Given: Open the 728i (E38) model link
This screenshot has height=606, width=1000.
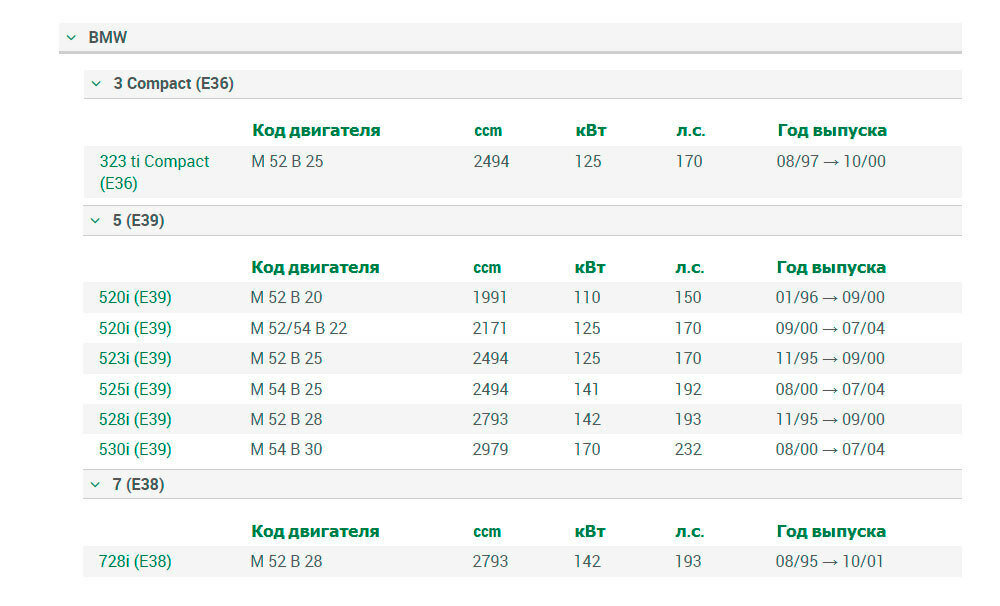Looking at the screenshot, I should 135,561.
